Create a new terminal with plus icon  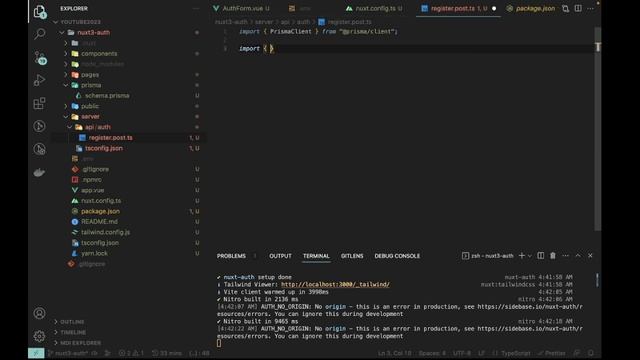coord(522,256)
